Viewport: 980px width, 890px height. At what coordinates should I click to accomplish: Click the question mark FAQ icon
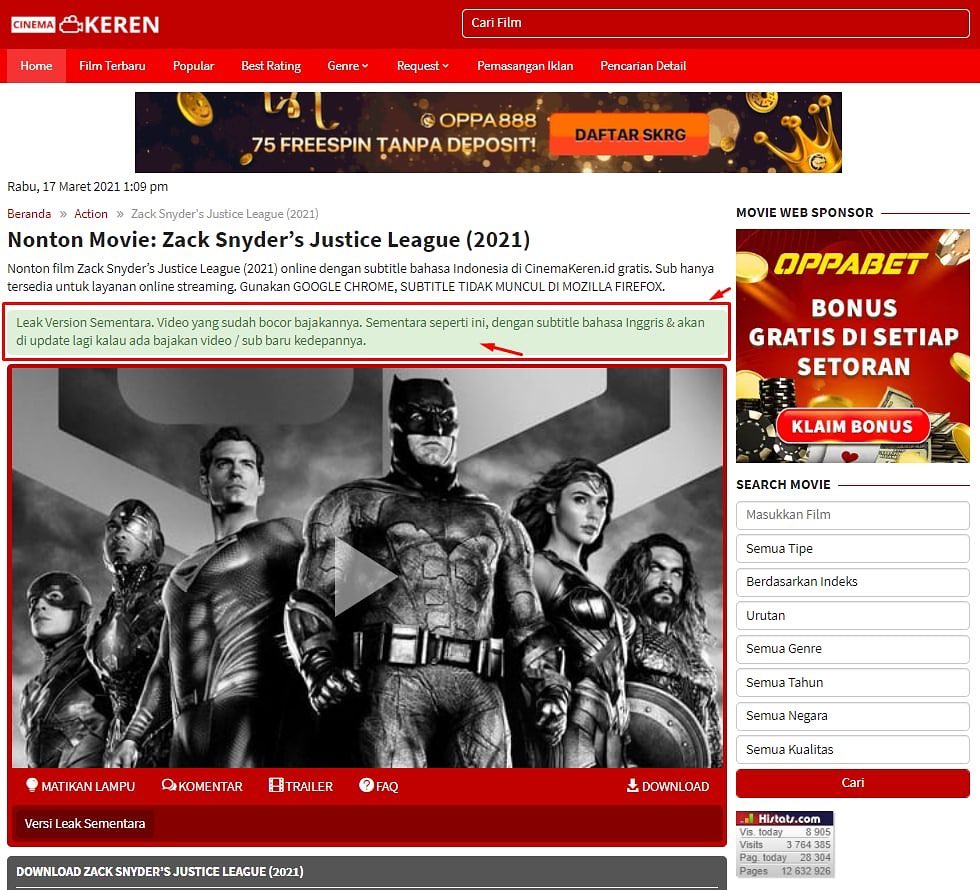pyautogui.click(x=366, y=785)
